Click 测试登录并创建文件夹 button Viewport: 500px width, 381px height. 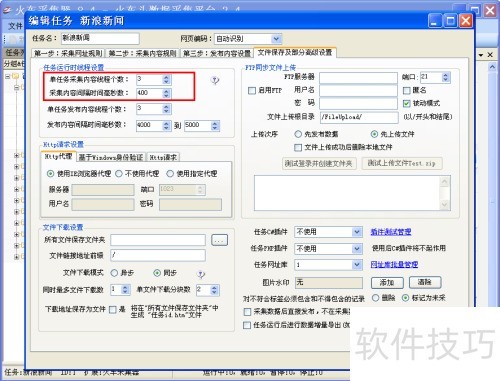click(319, 163)
